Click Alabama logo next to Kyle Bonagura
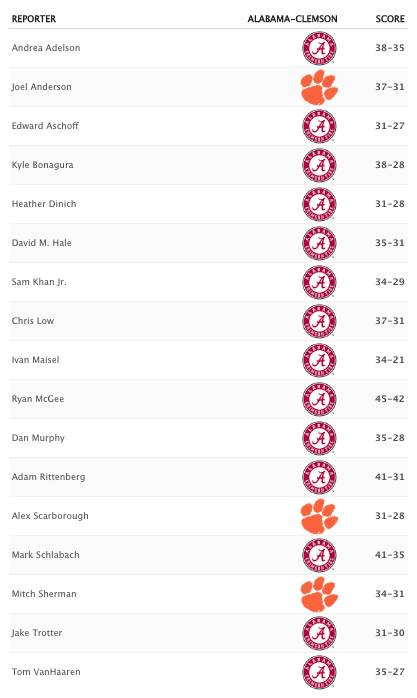The image size is (417, 698). click(x=319, y=165)
